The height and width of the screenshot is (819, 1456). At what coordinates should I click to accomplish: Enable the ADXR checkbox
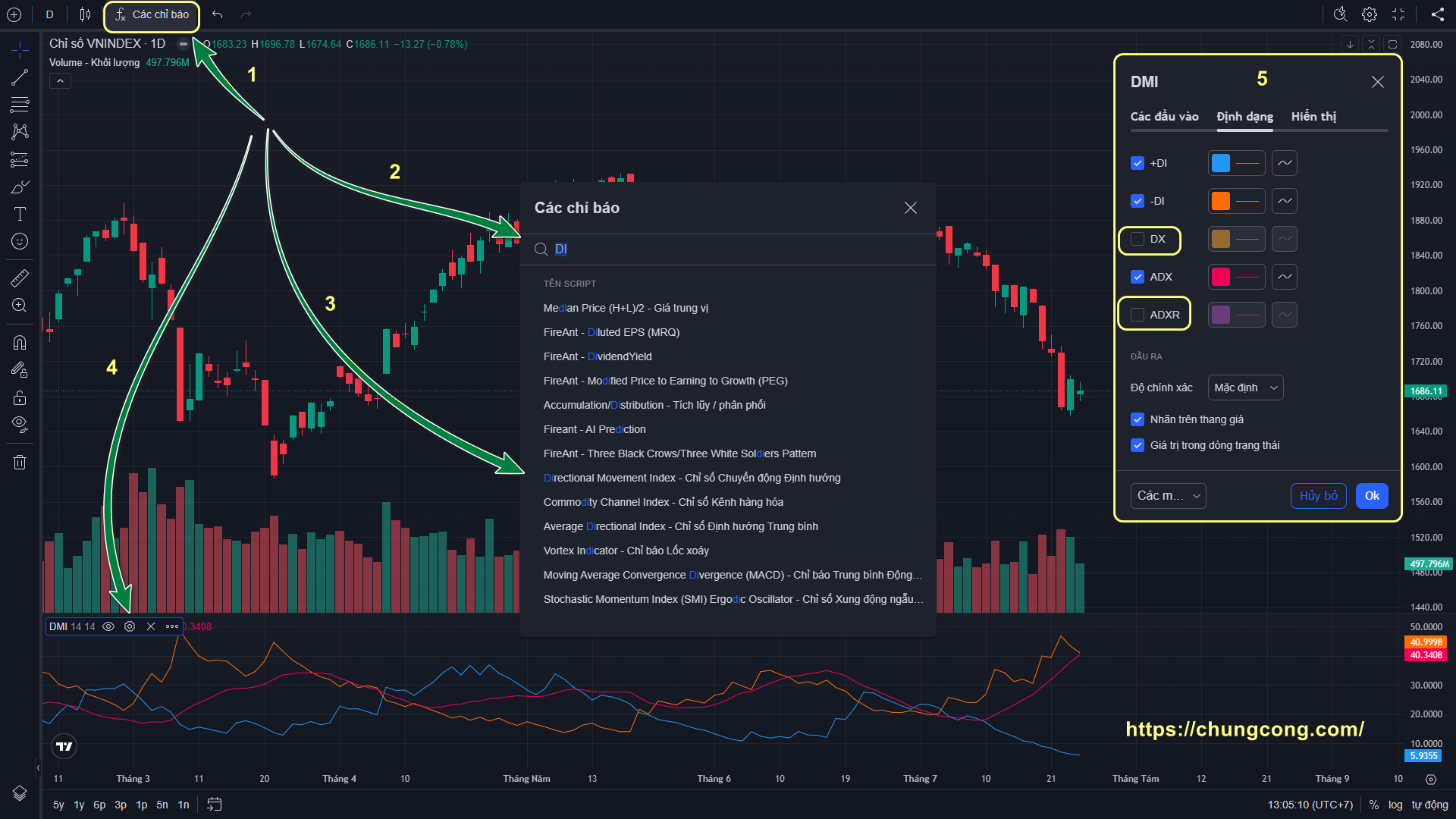[x=1137, y=315]
